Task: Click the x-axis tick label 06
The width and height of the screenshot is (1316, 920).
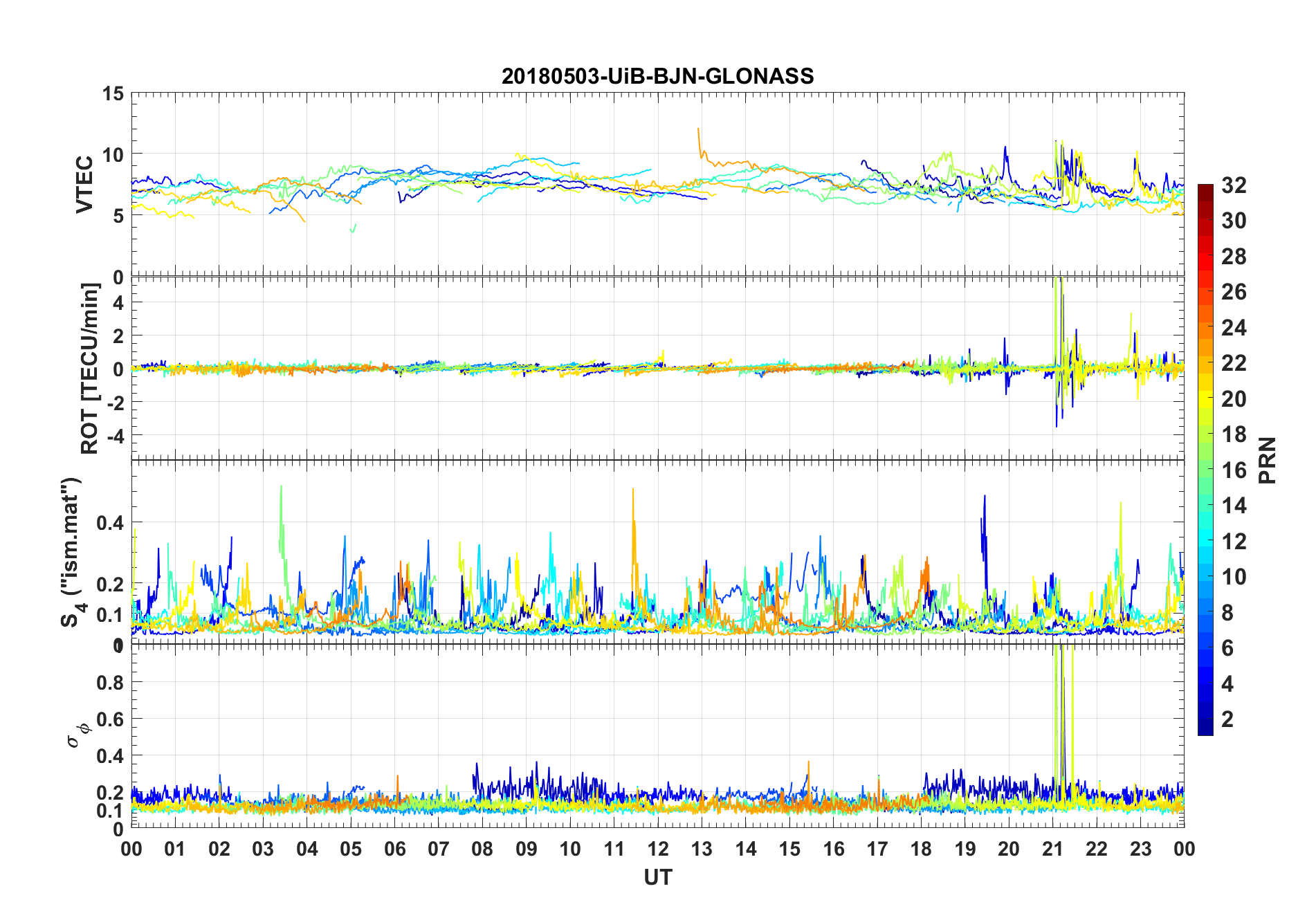Action: click(x=394, y=849)
